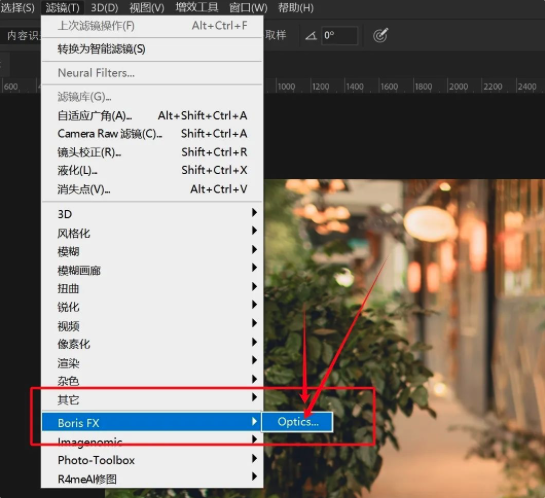Expand the Photo-Toolbox submenu
This screenshot has width=545, height=498.
152,460
